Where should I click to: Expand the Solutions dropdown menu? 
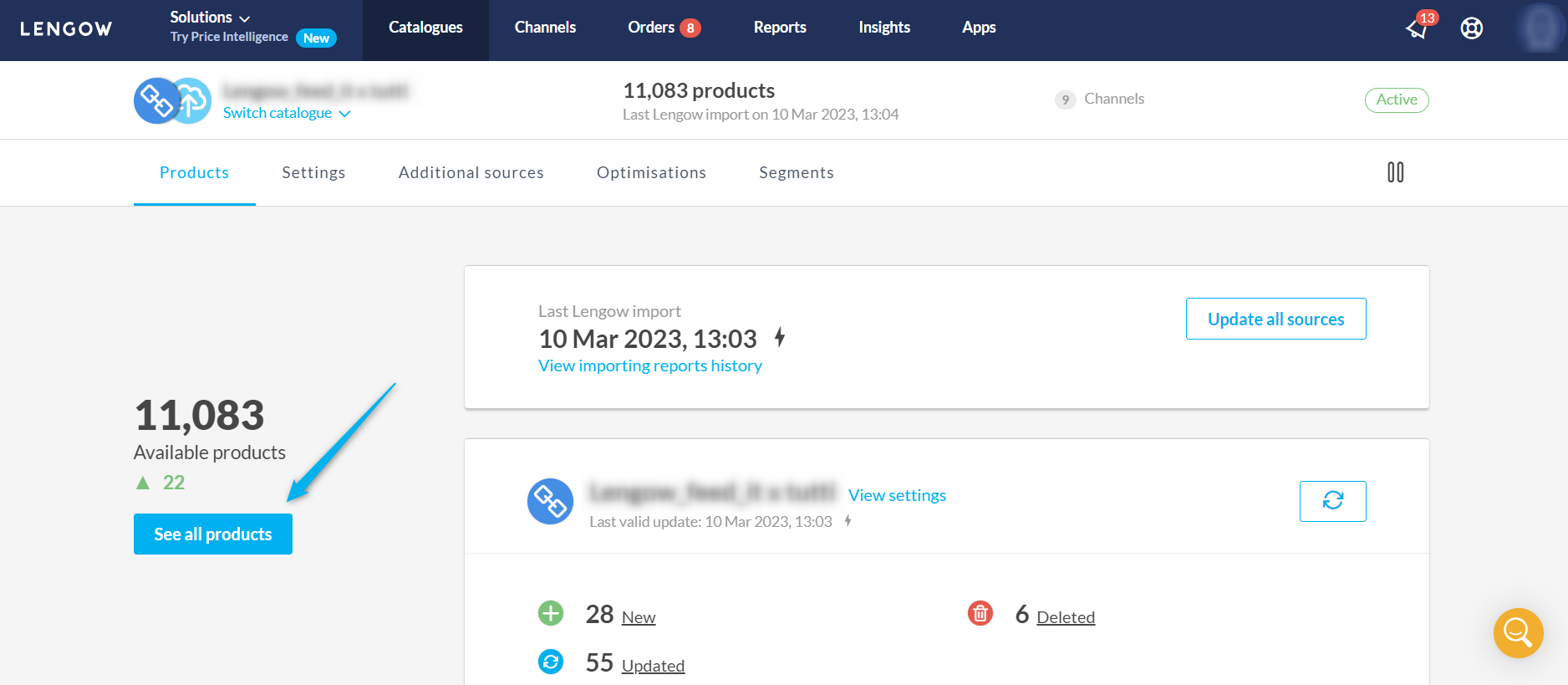point(210,18)
